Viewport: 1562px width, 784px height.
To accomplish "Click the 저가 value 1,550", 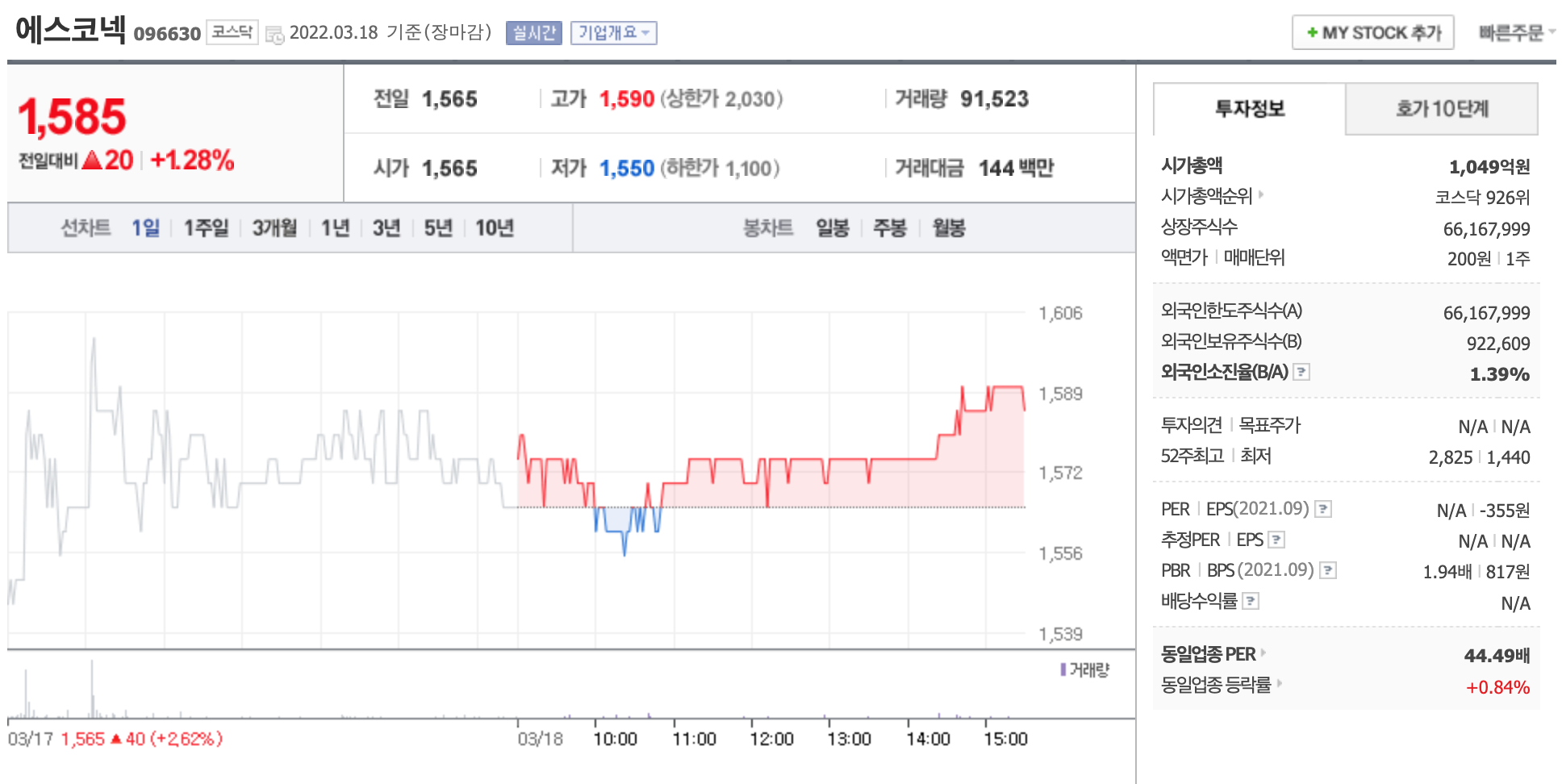I will 627,169.
